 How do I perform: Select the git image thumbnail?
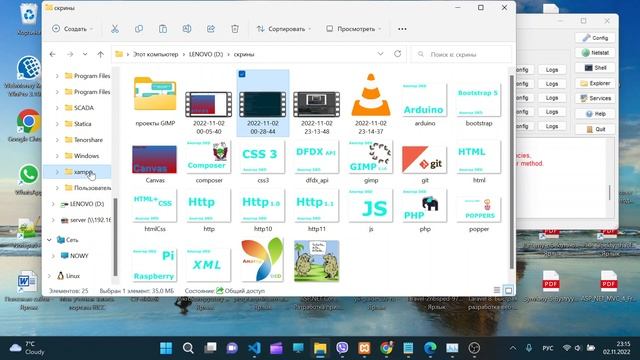click(x=424, y=163)
